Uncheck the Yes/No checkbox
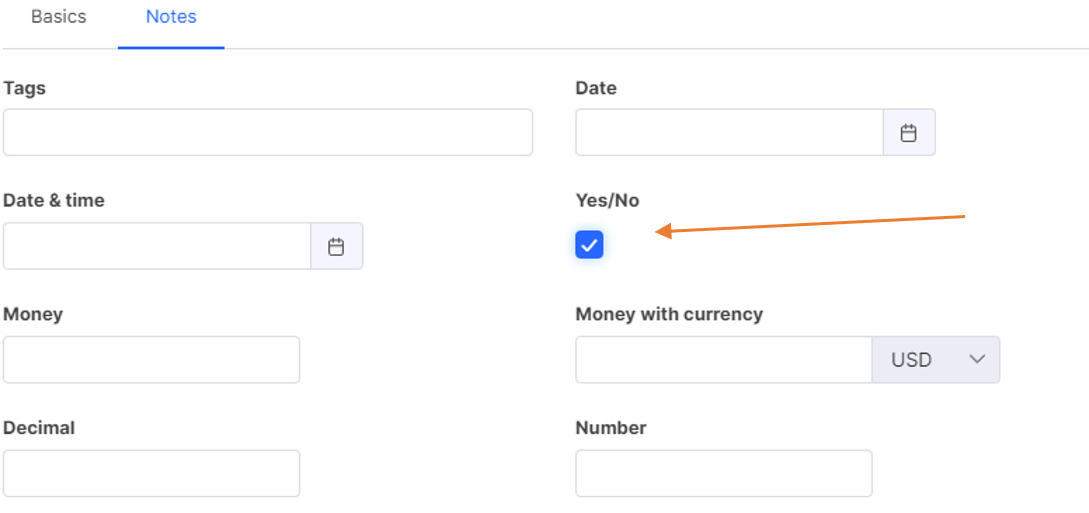1089x513 pixels. [x=589, y=245]
